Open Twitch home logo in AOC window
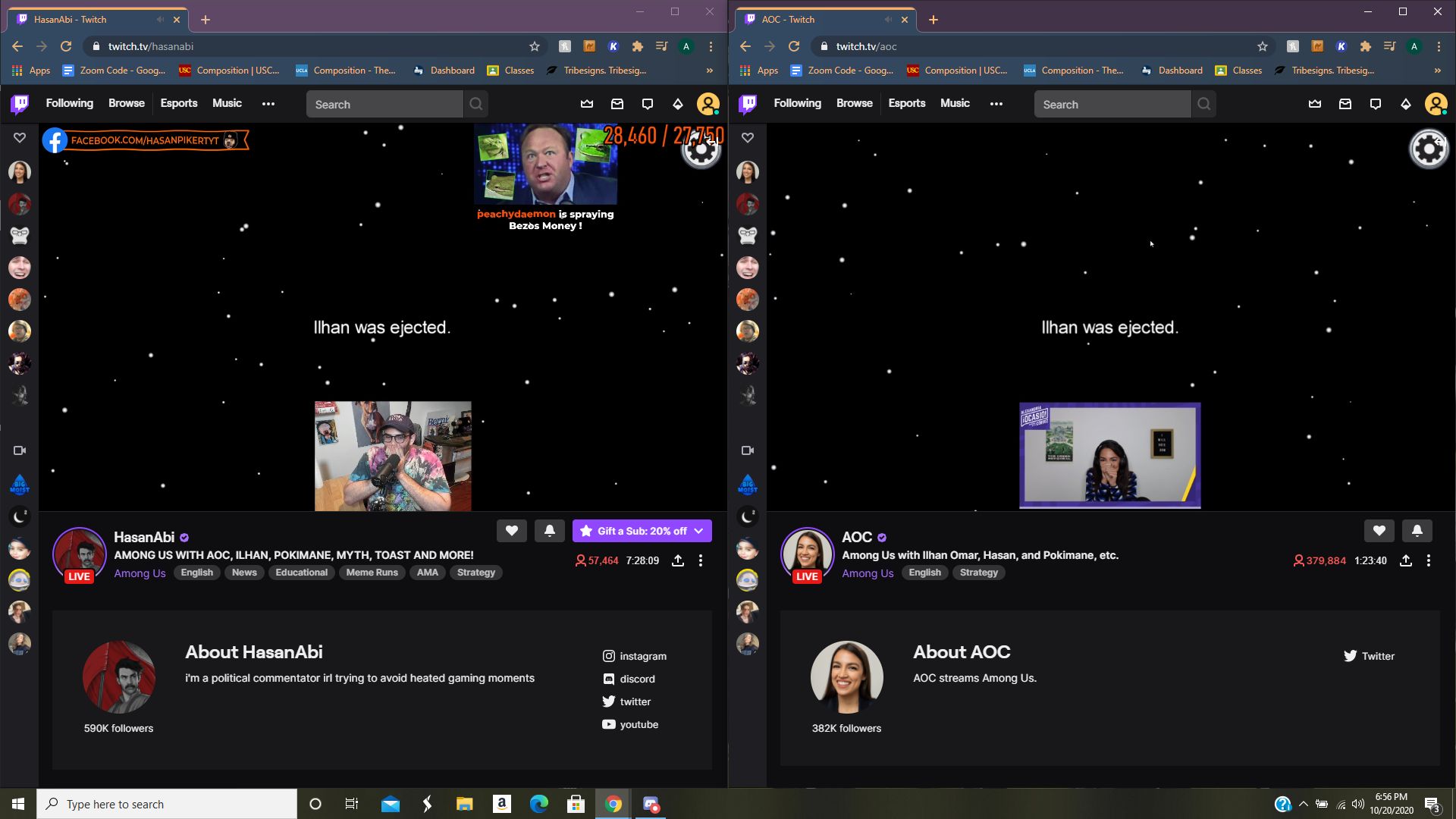 tap(748, 104)
